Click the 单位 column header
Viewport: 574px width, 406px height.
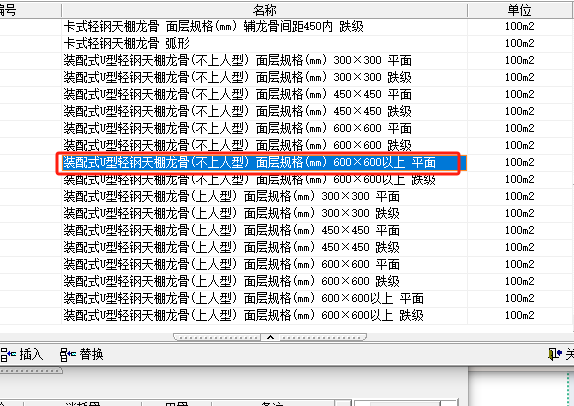click(x=519, y=10)
